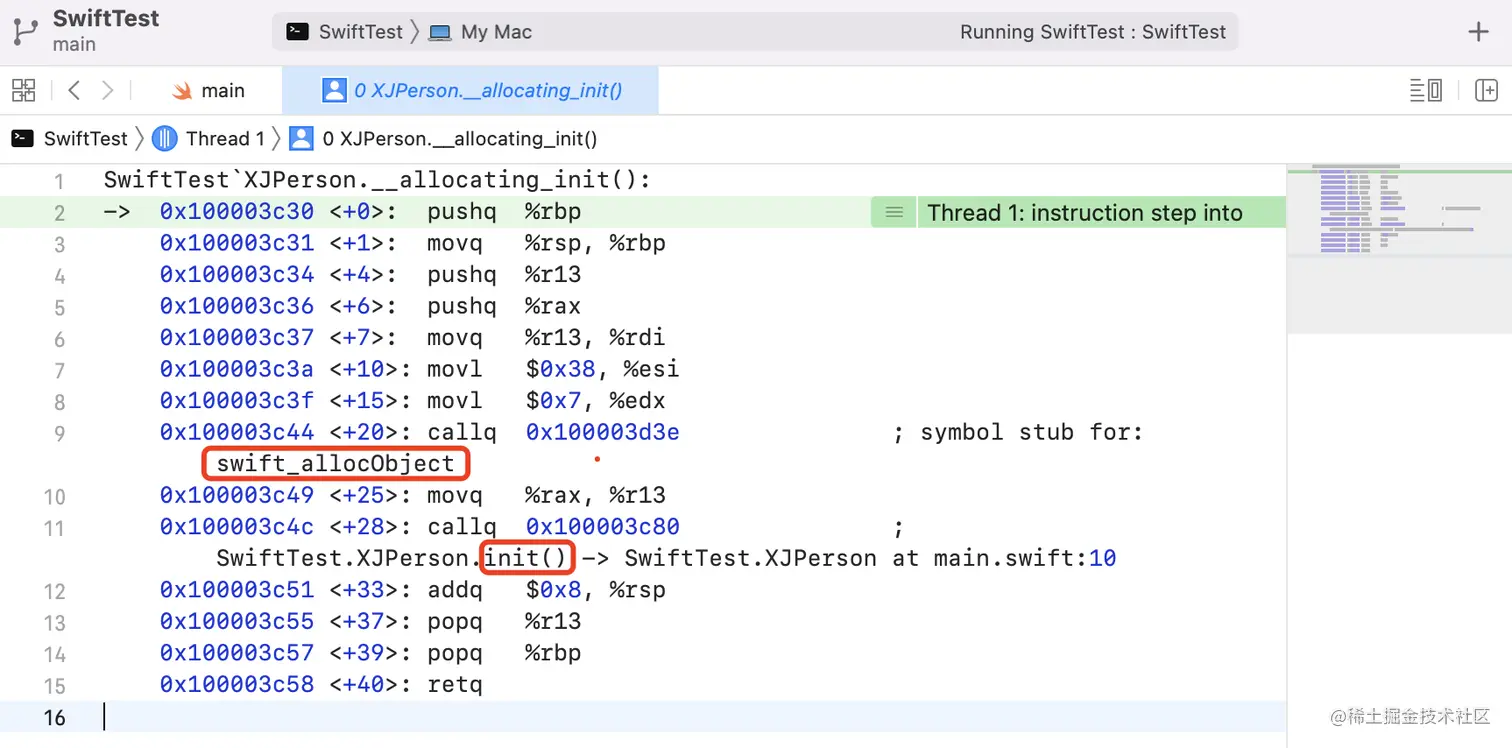The width and height of the screenshot is (1512, 748).
Task: Click the SwiftTest scheme selector
Action: pos(345,32)
